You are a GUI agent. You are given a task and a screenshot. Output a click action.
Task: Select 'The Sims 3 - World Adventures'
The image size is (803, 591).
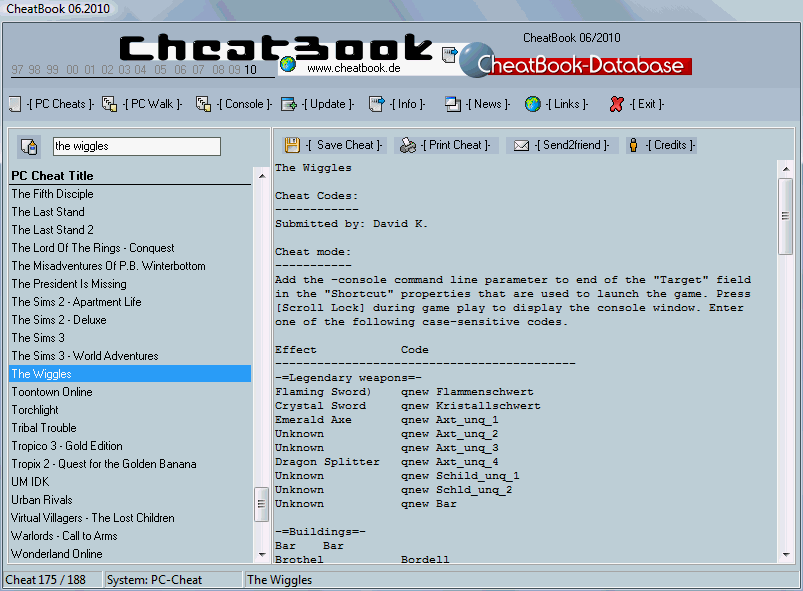point(85,356)
